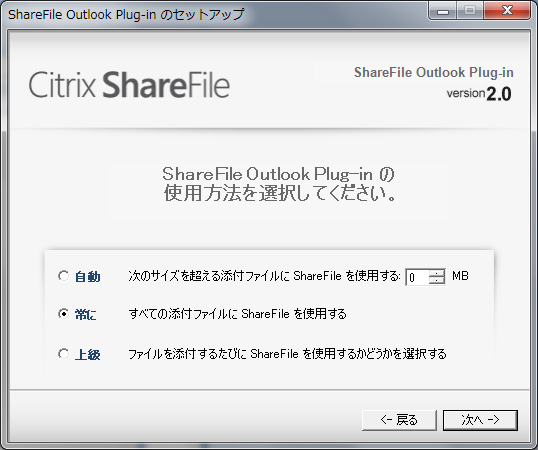Screen dimensions: 538x450
Task: Click the version 2.0 text
Action: point(479,94)
